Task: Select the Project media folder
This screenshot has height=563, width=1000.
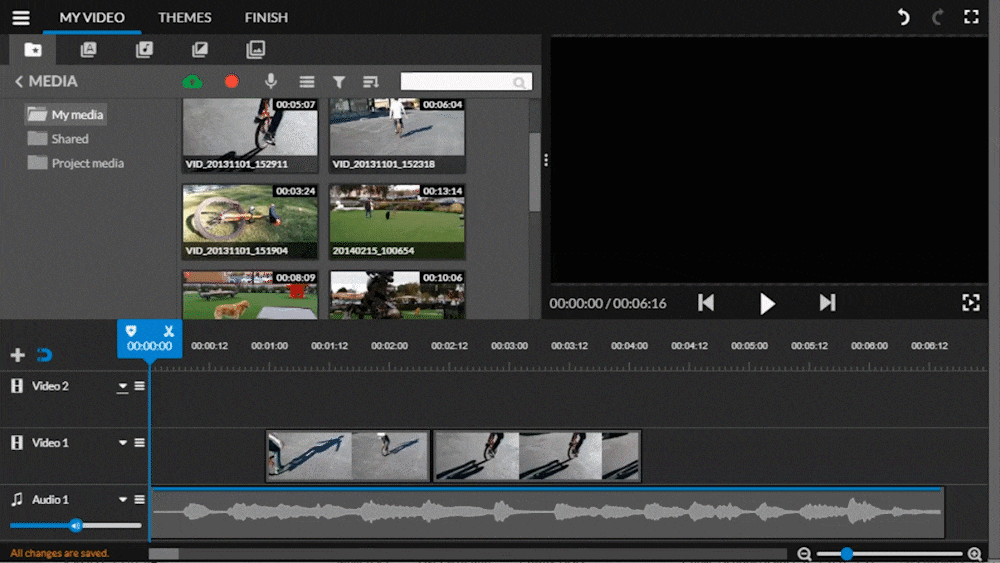Action: [76, 163]
